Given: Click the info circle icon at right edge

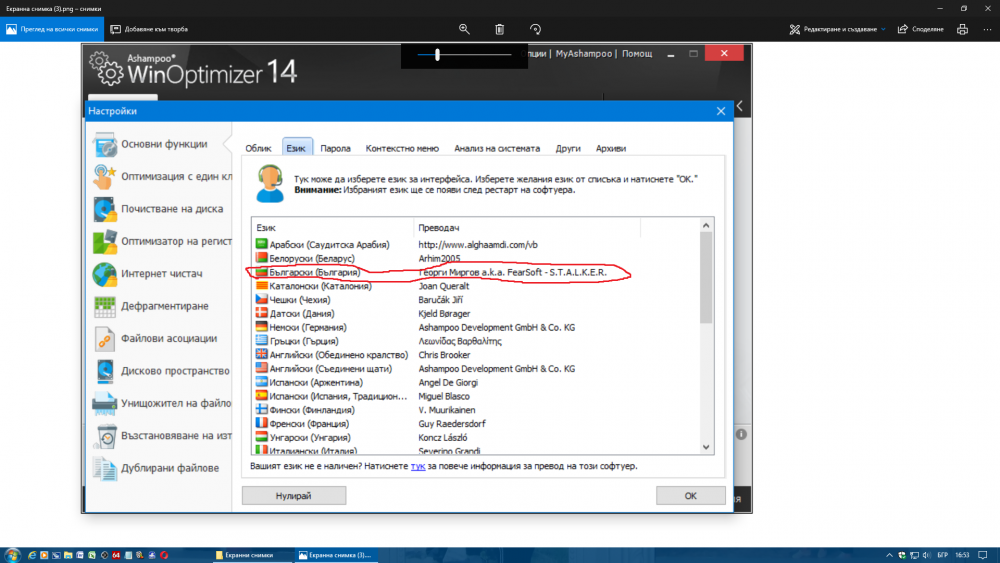Looking at the screenshot, I should 741,434.
